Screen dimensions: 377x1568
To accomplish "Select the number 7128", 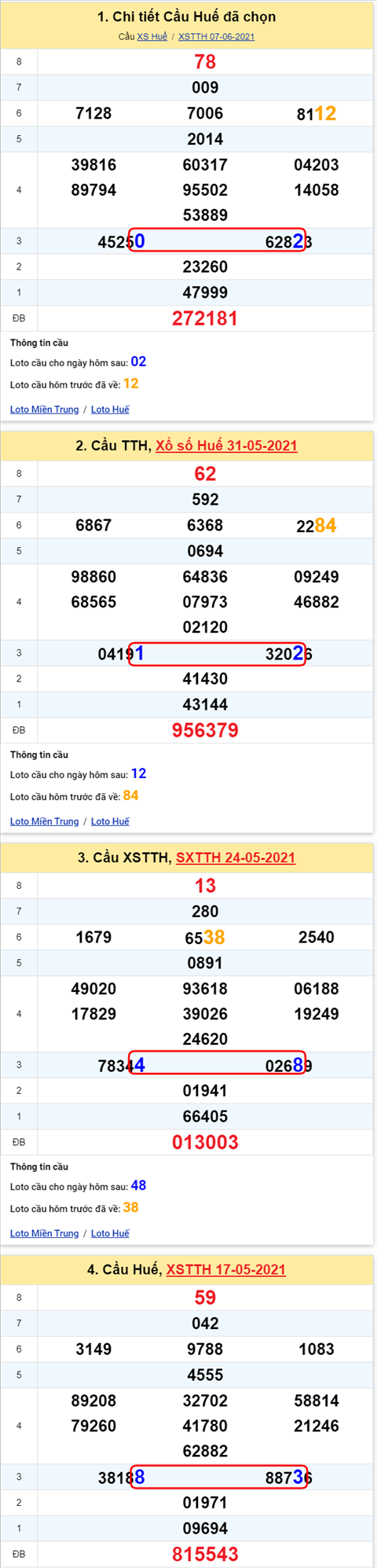I will point(93,113).
